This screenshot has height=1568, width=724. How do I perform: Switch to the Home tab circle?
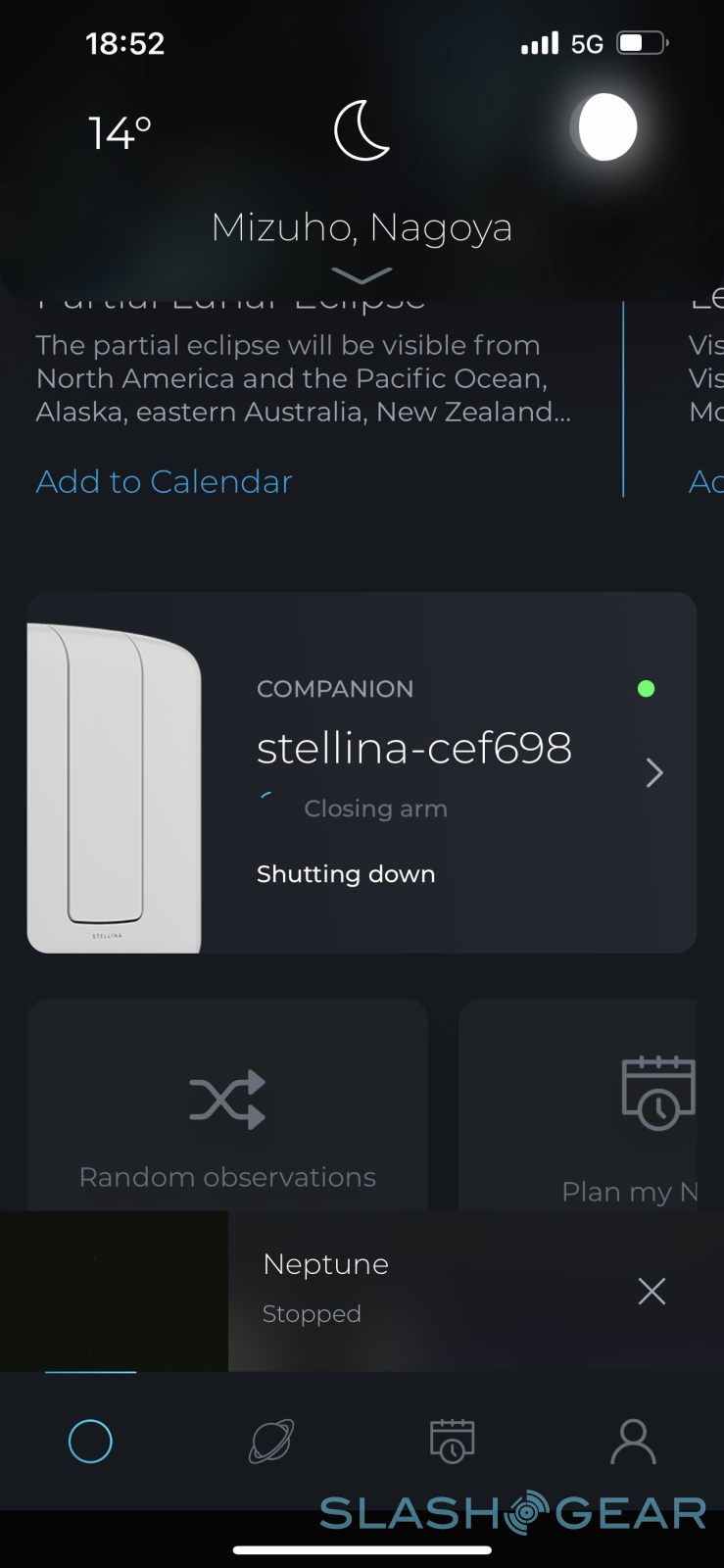[90, 1442]
